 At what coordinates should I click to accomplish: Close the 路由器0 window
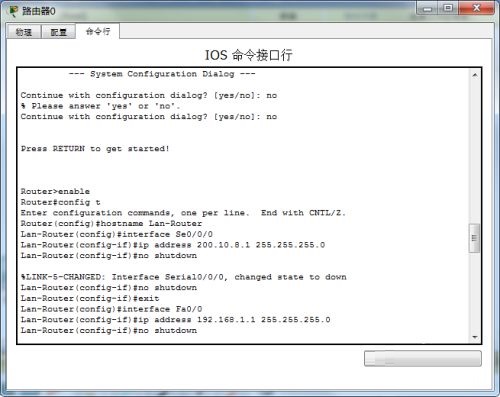(476, 8)
